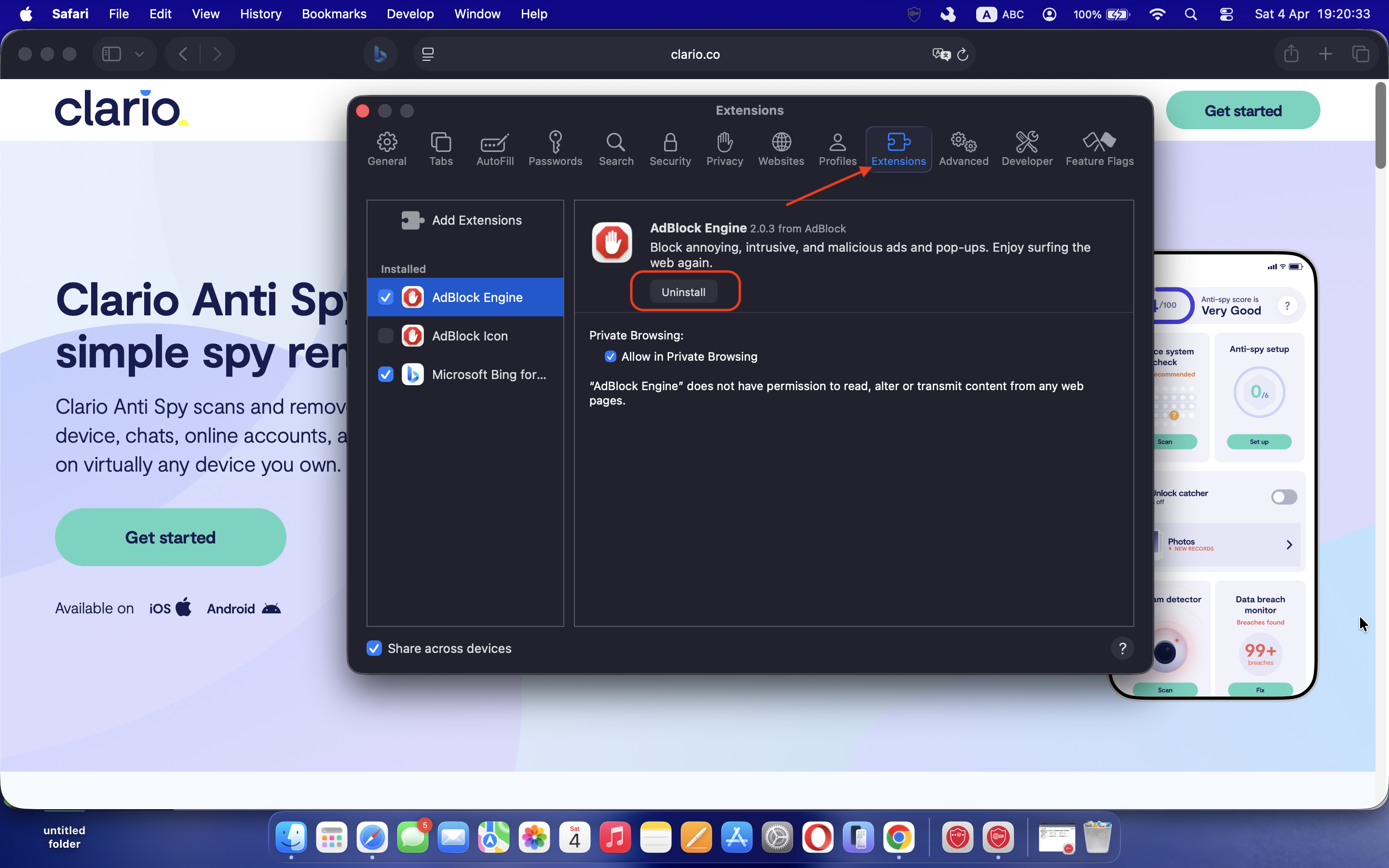Click the Bing extension icon in Safari toolbar
This screenshot has height=868, width=1389.
pyautogui.click(x=380, y=54)
